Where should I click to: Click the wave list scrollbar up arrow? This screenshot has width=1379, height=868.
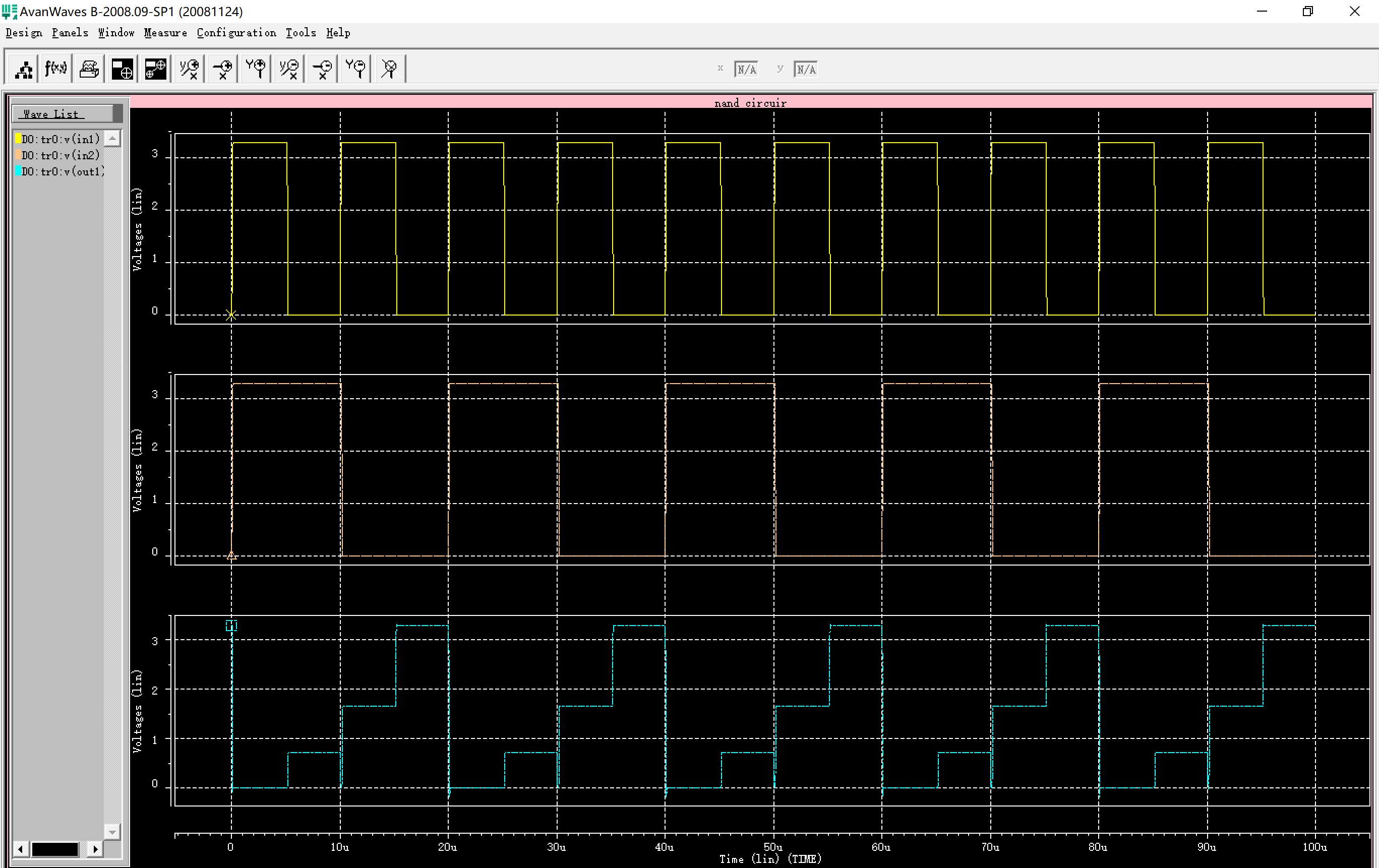coord(113,138)
